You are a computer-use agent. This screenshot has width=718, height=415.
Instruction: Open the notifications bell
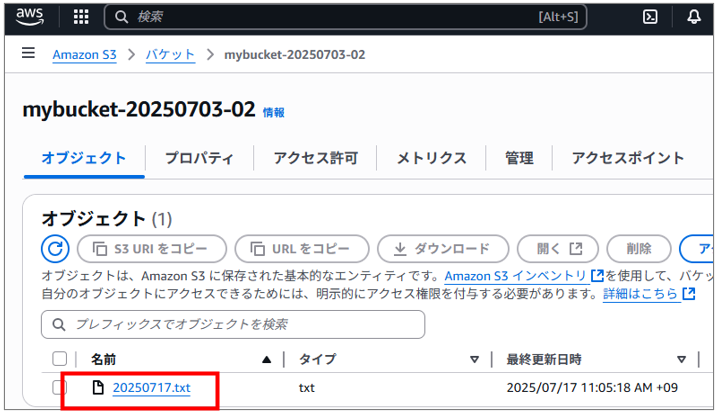coord(694,17)
